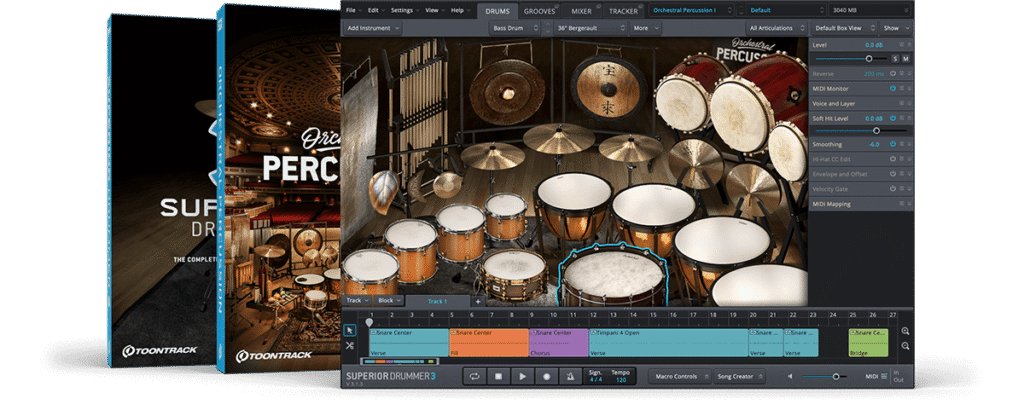1024x416 pixels.
Task: Open the Track dropdown menu
Action: click(x=358, y=301)
